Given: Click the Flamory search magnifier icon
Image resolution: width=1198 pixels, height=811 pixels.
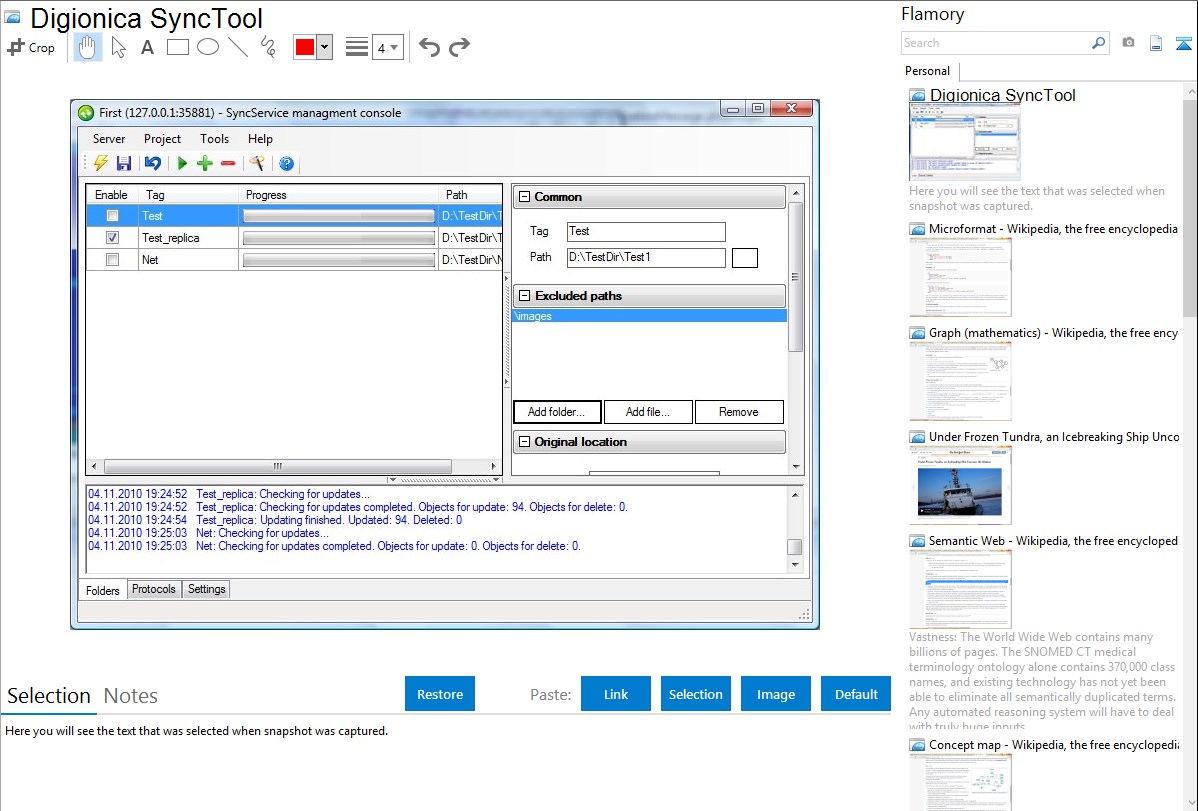Looking at the screenshot, I should coord(1098,43).
